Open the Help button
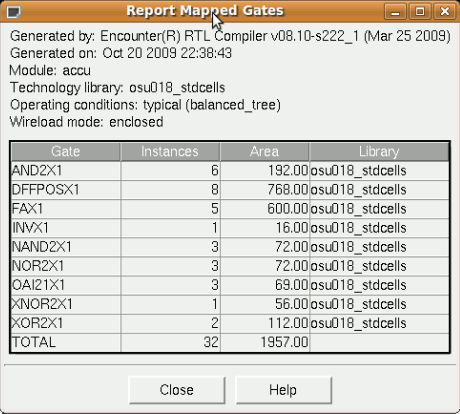The image size is (460, 414). (x=283, y=390)
